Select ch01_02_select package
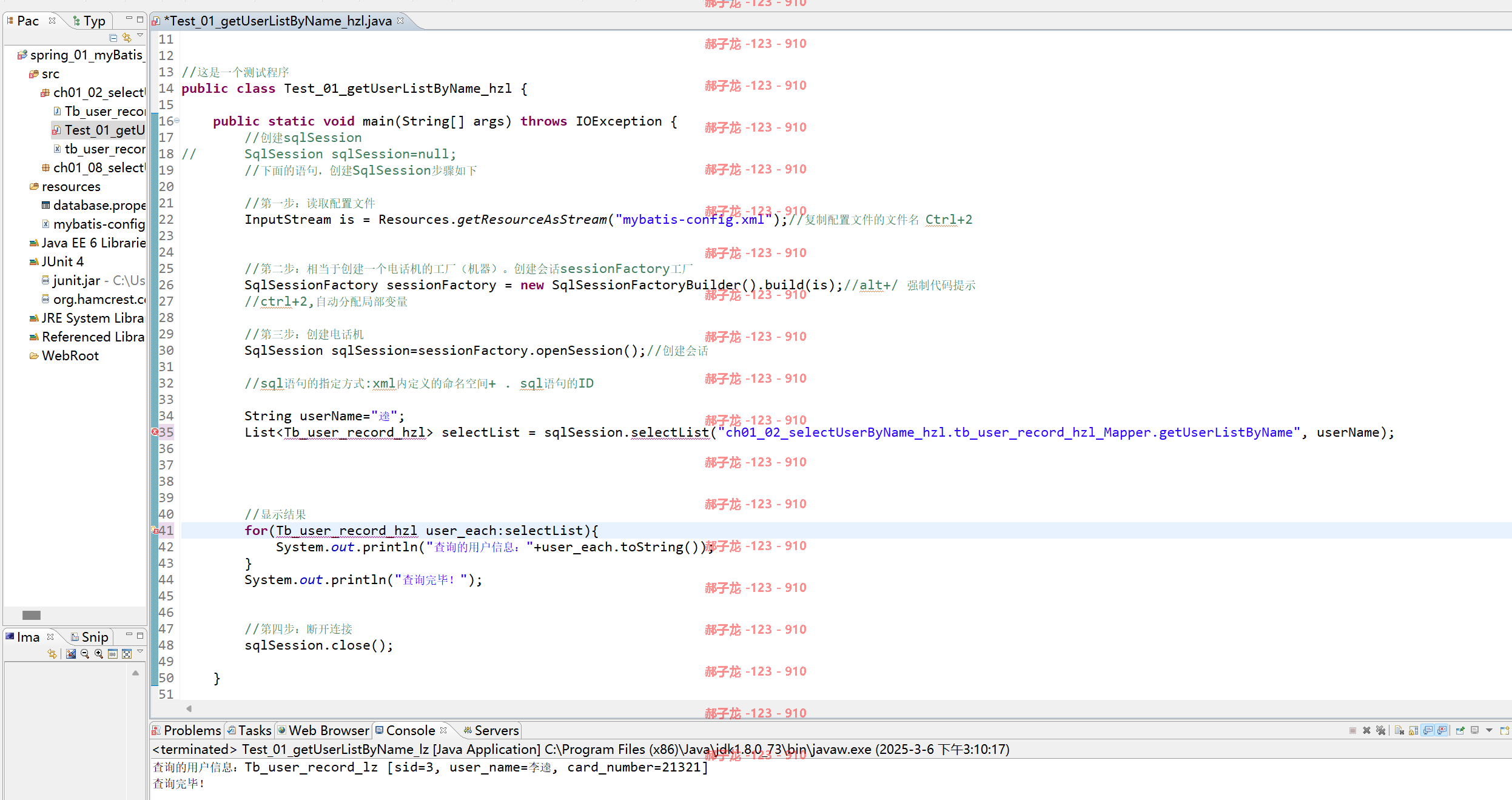 click(93, 93)
